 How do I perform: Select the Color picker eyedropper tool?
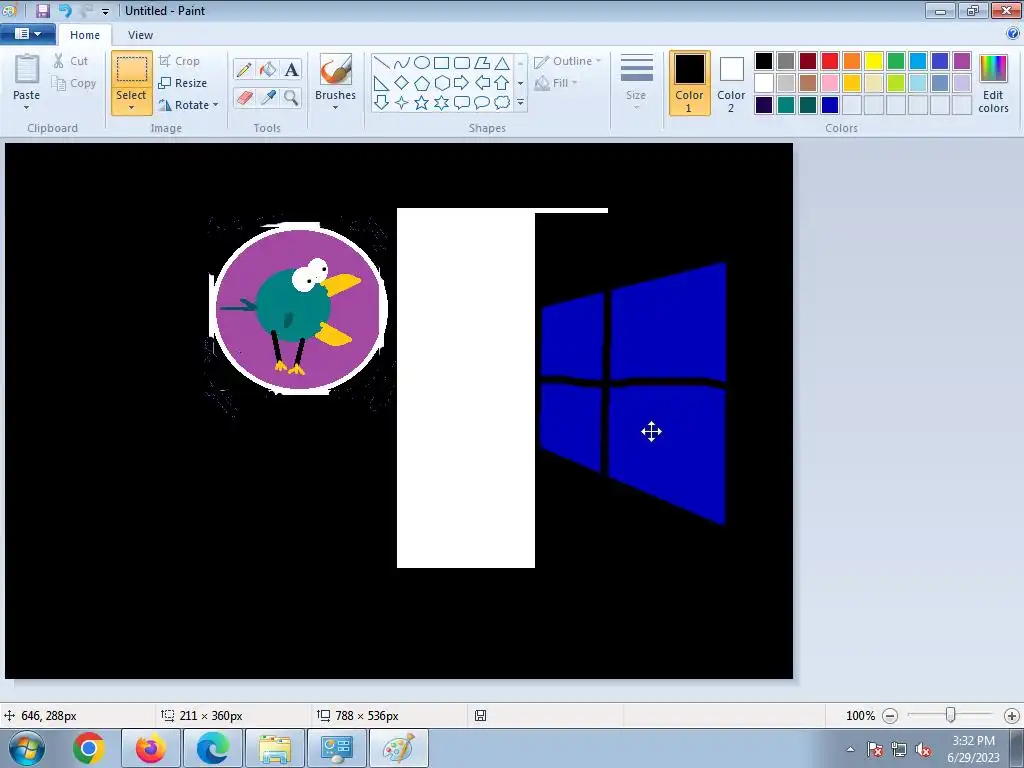point(268,98)
